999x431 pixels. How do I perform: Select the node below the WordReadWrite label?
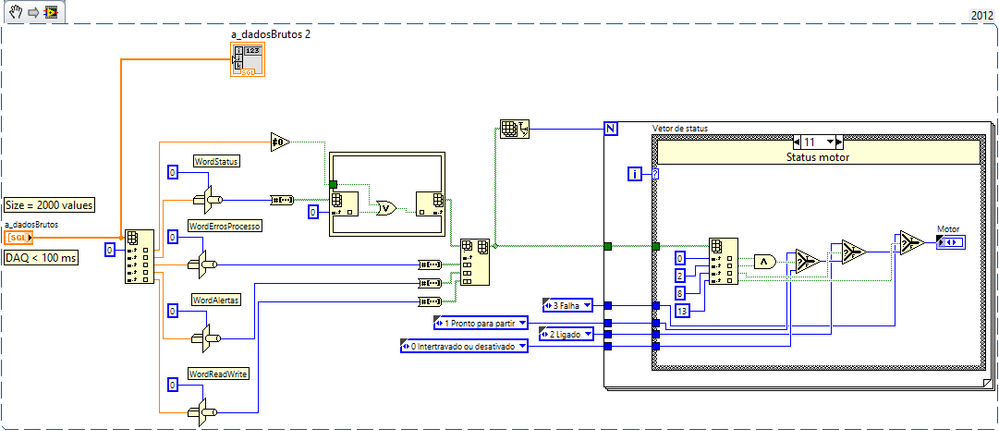201,411
